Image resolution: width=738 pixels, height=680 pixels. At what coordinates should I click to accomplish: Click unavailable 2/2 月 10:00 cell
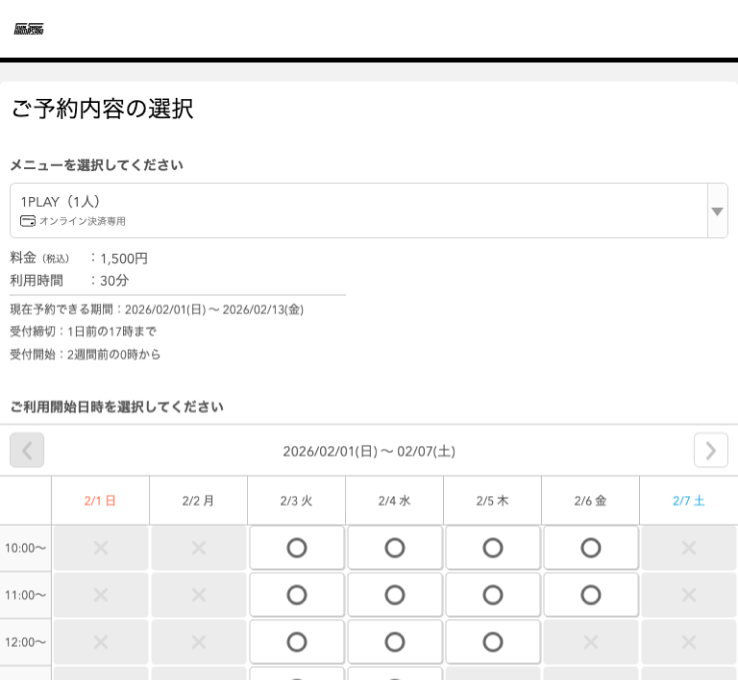(199, 548)
